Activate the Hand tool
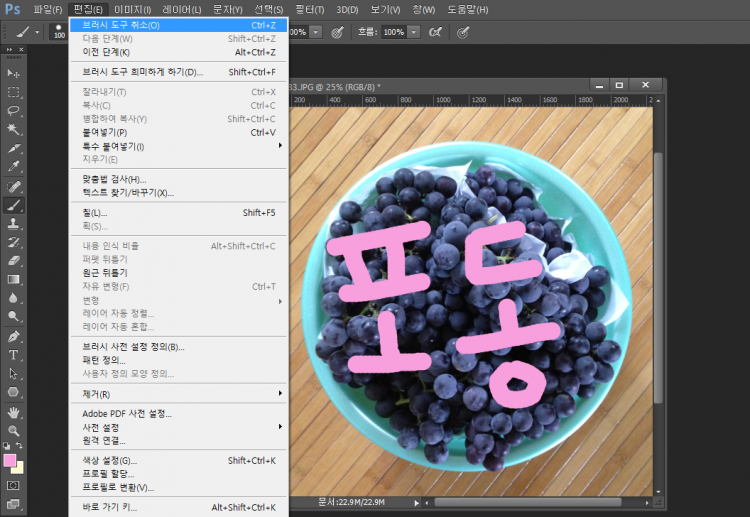Viewport: 750px width, 517px height. point(14,411)
